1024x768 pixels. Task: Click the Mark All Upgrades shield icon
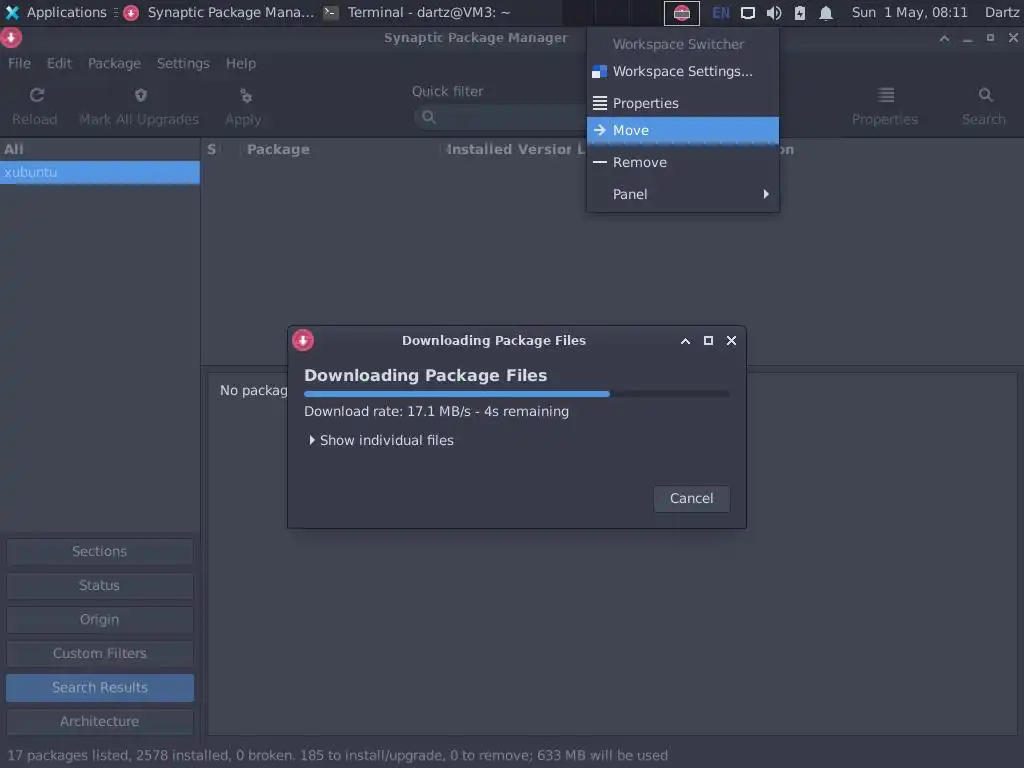[140, 95]
